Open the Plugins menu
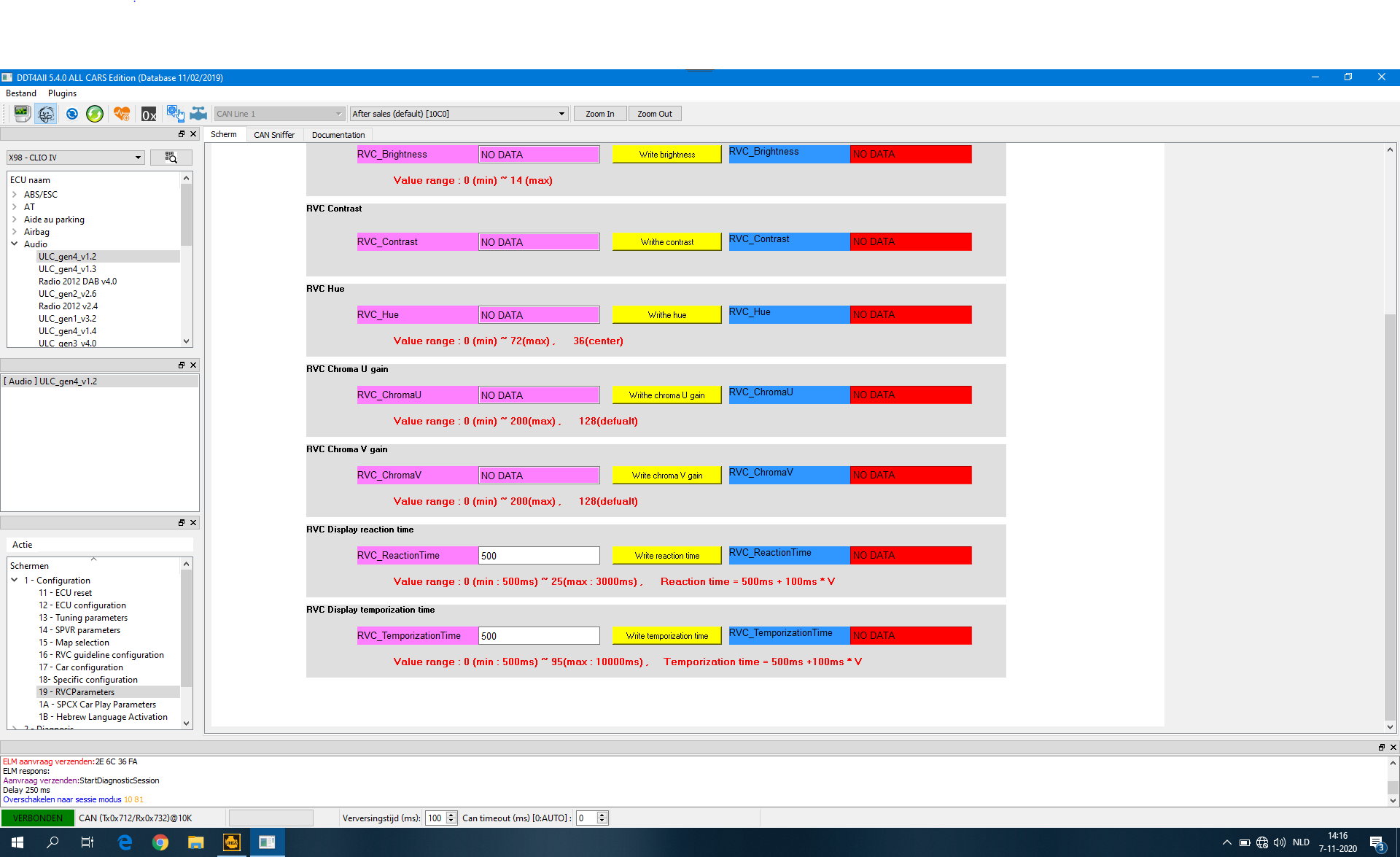The height and width of the screenshot is (857, 1400). click(62, 93)
